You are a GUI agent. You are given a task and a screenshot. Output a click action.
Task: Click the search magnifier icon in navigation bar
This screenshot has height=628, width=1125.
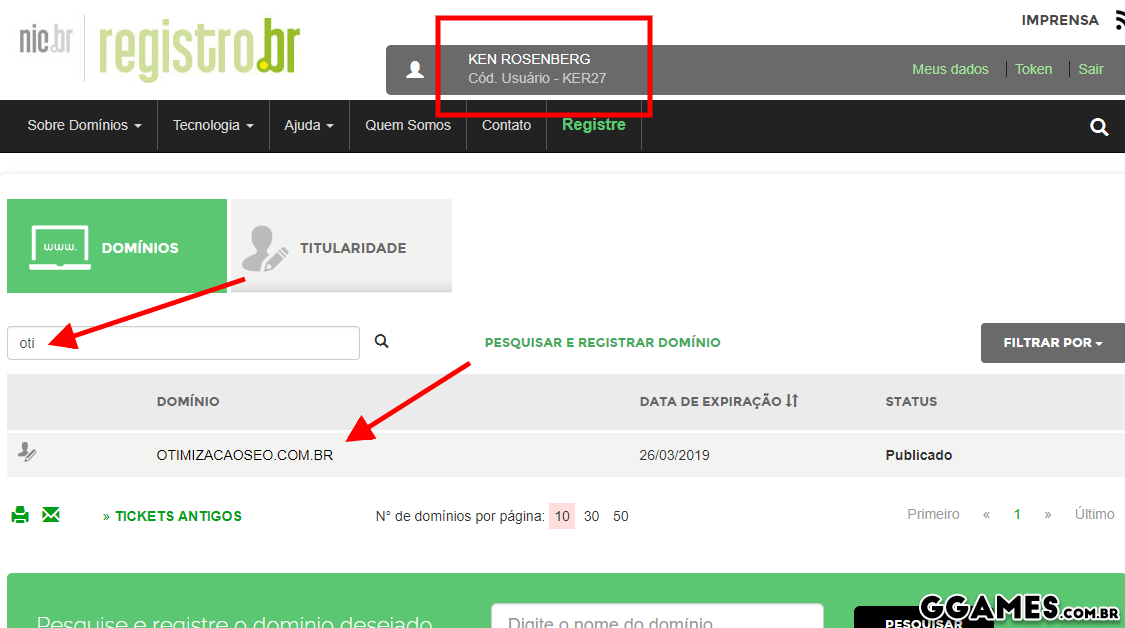[x=1099, y=127]
